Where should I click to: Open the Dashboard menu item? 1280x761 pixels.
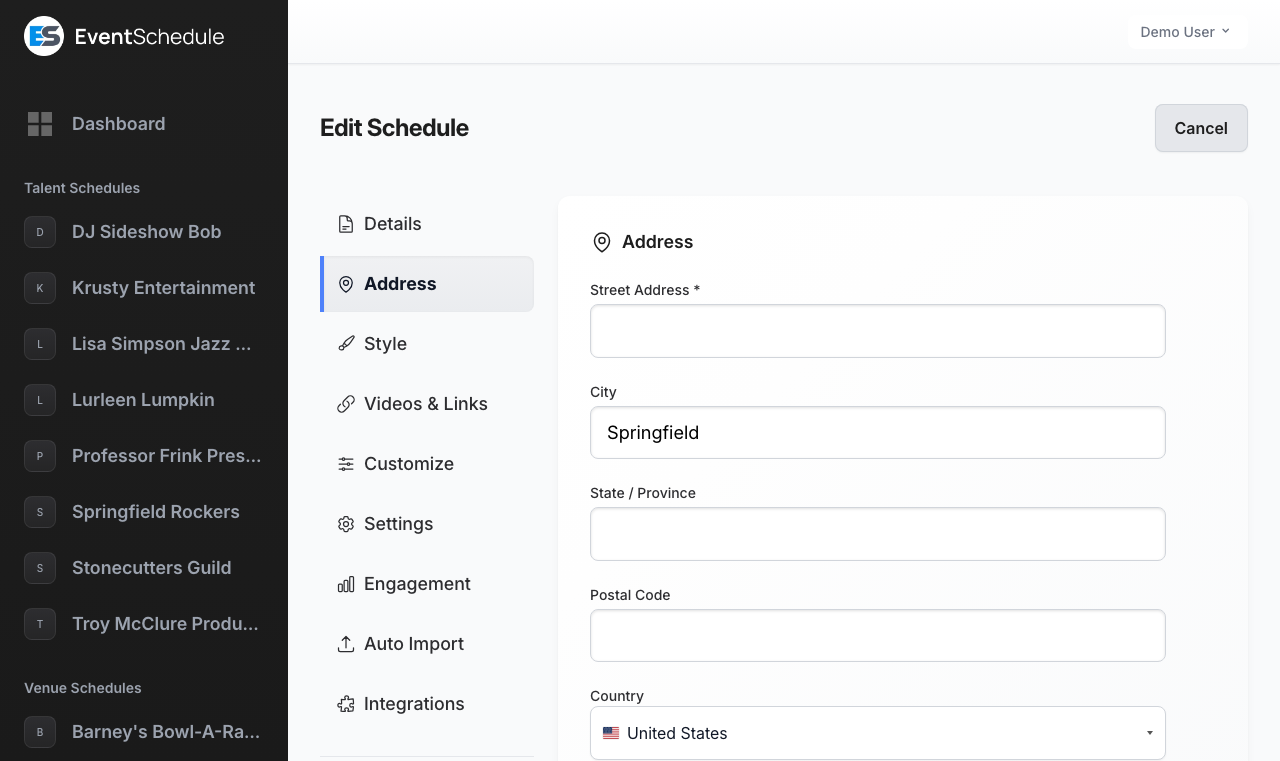click(x=118, y=124)
